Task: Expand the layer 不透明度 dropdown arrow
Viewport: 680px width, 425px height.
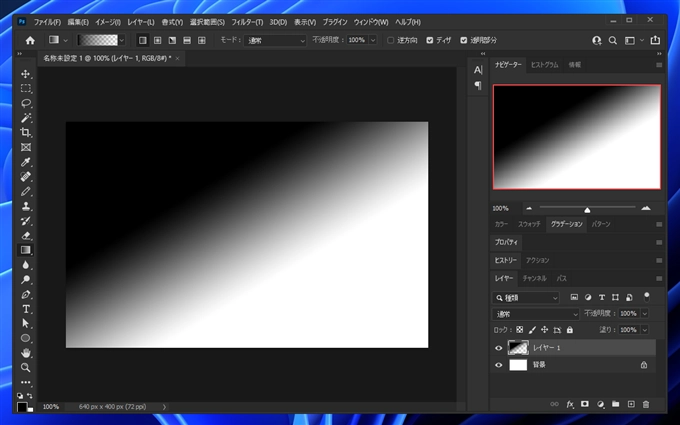Action: pyautogui.click(x=645, y=313)
